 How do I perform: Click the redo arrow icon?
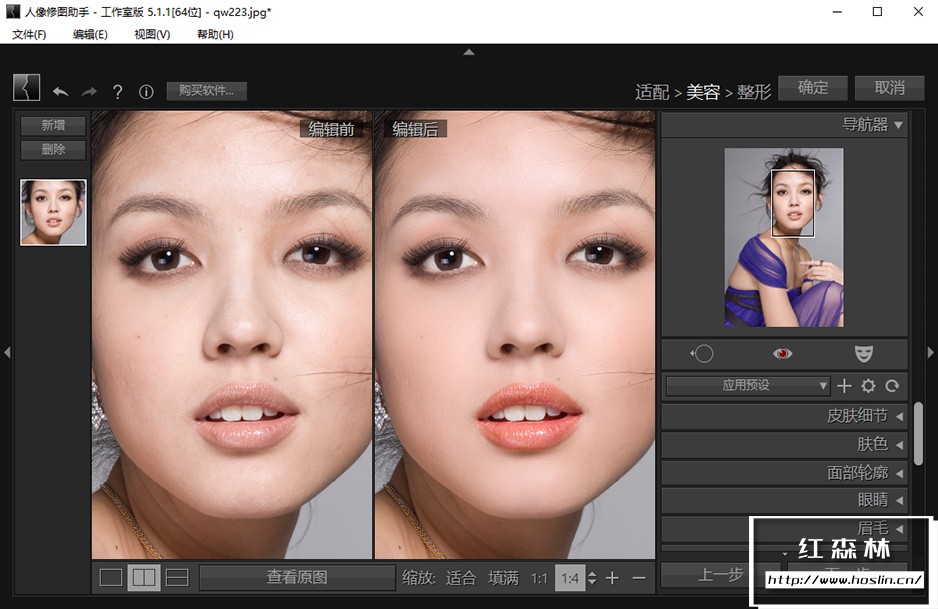[x=89, y=92]
